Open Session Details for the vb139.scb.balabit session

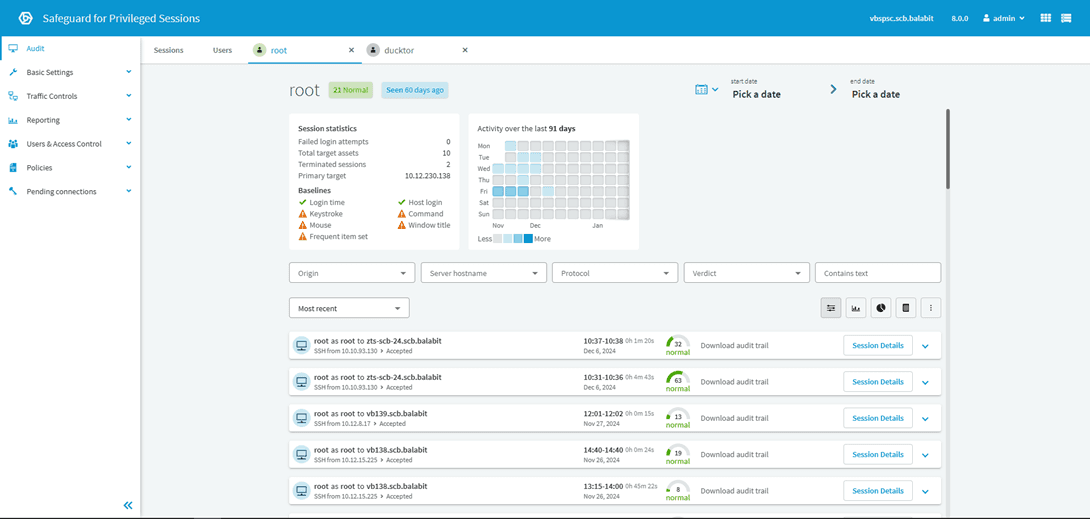click(878, 418)
